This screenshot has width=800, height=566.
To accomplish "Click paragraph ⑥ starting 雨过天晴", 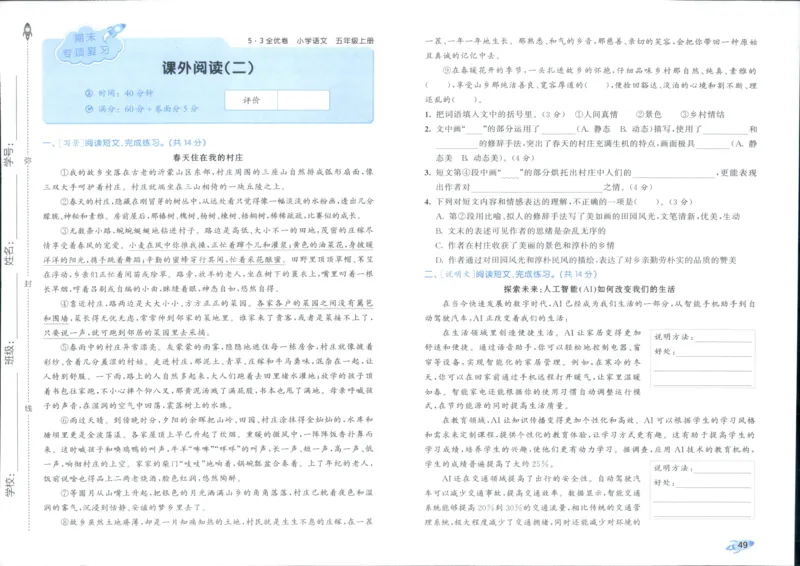I will tap(208, 449).
